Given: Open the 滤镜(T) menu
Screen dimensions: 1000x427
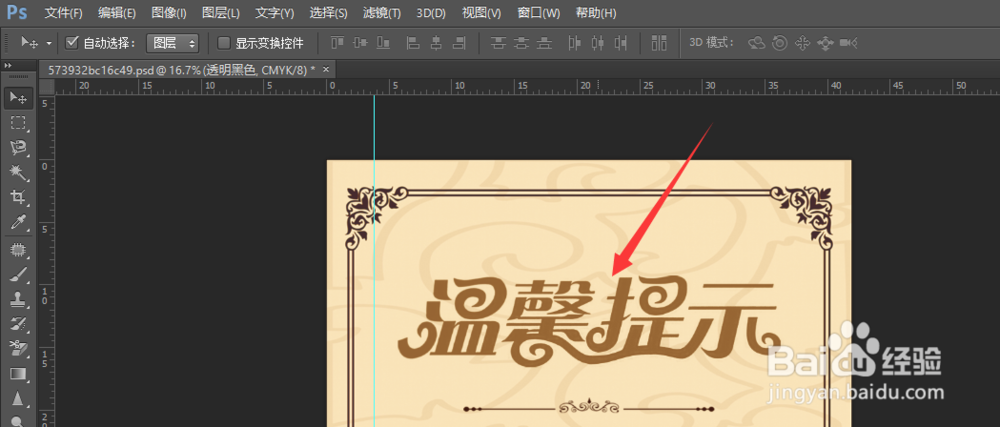Looking at the screenshot, I should 381,12.
